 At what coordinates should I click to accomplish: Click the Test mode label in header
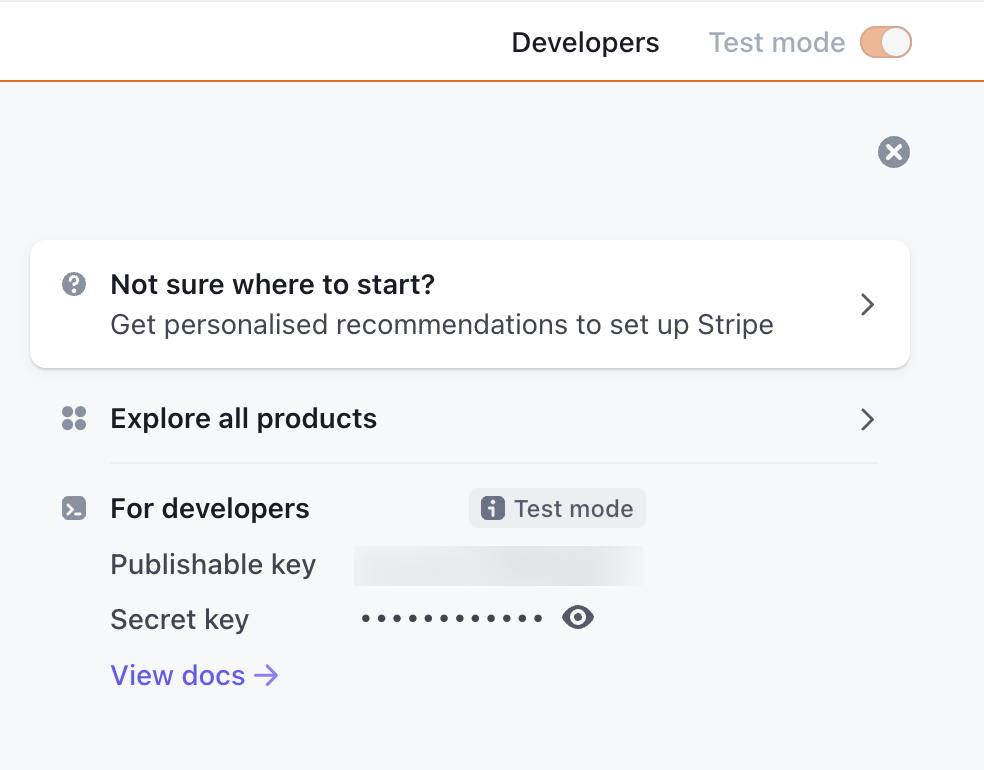776,43
